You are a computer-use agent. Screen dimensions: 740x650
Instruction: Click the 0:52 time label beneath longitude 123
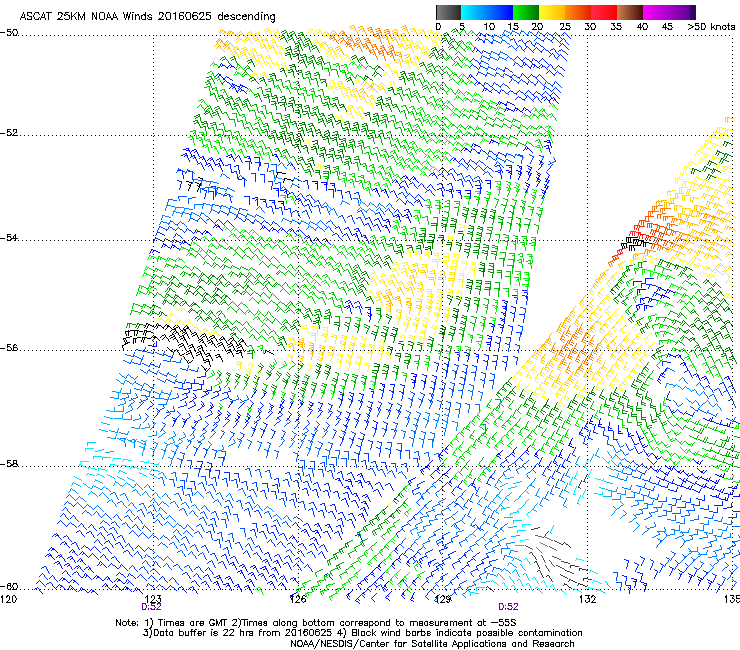point(151,607)
